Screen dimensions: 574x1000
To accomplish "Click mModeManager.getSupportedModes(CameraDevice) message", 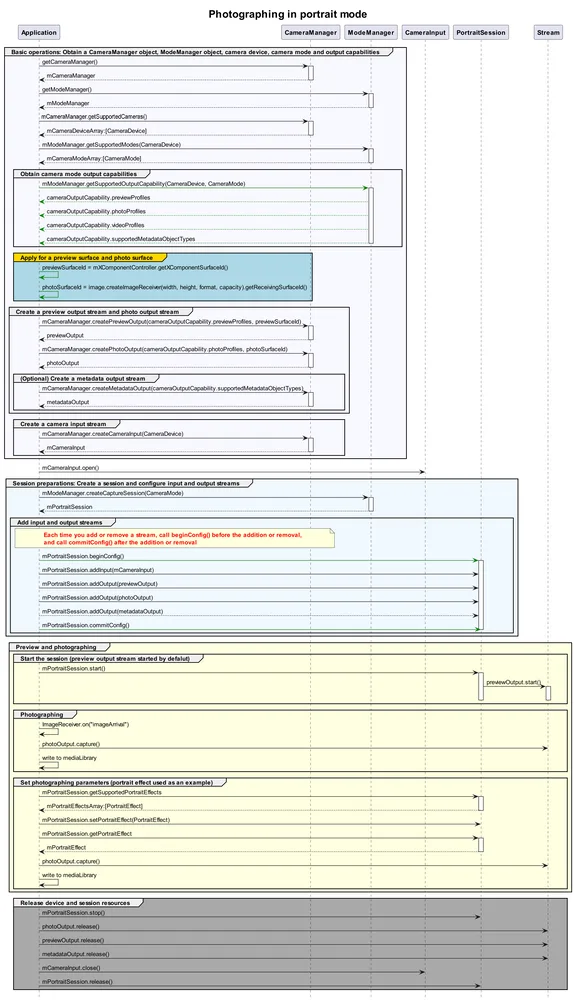I will pyautogui.click(x=112, y=145).
